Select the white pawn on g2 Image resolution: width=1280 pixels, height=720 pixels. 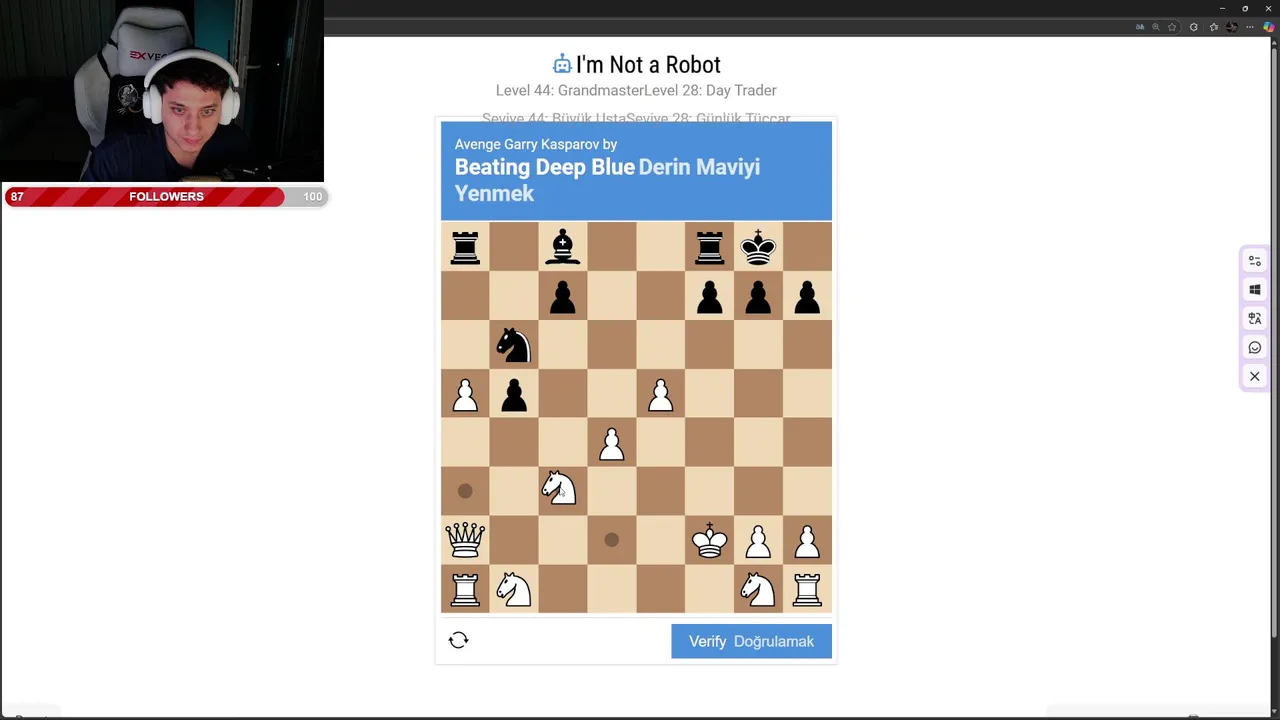[x=758, y=540]
